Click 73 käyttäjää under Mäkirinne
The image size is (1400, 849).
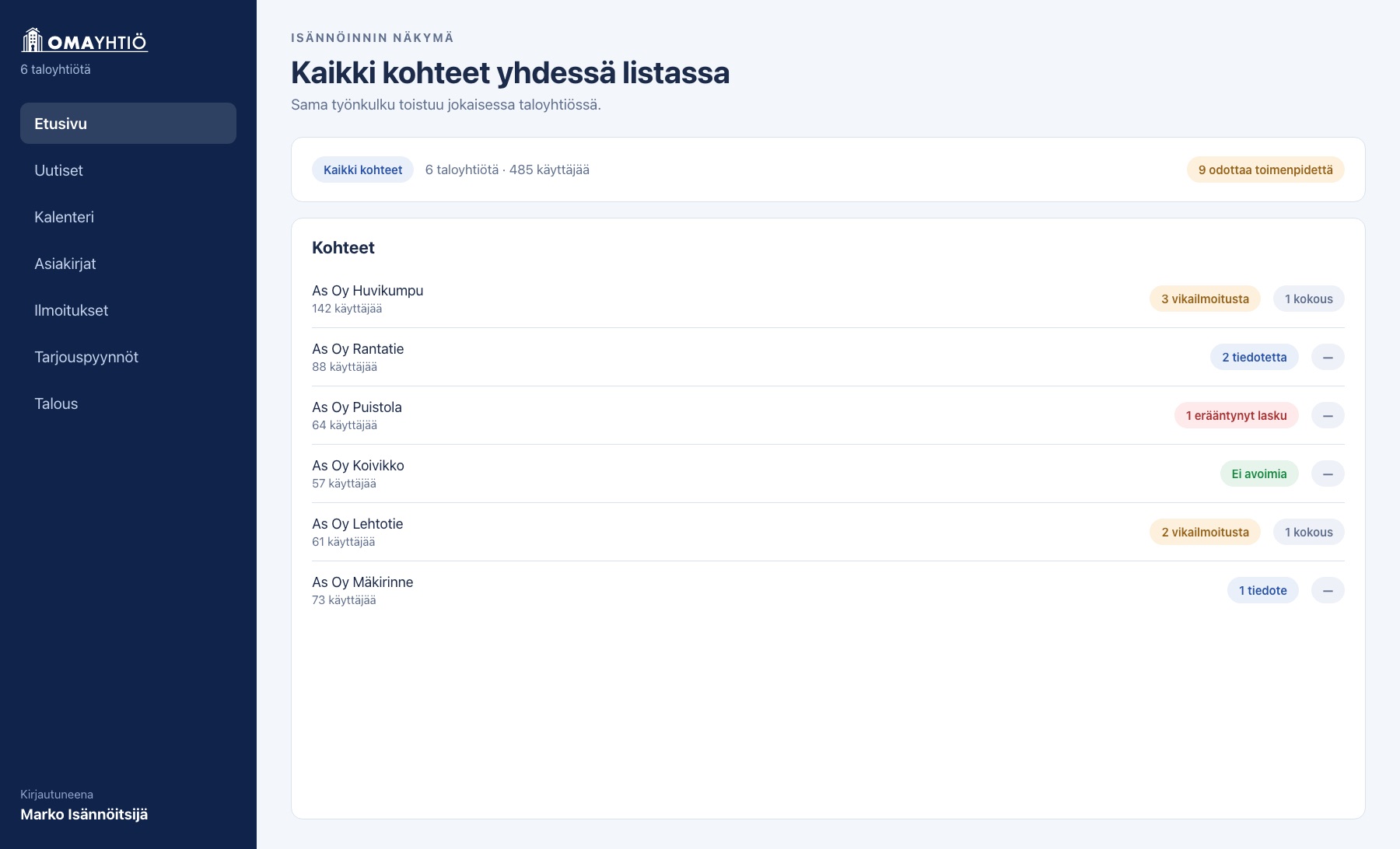click(344, 600)
